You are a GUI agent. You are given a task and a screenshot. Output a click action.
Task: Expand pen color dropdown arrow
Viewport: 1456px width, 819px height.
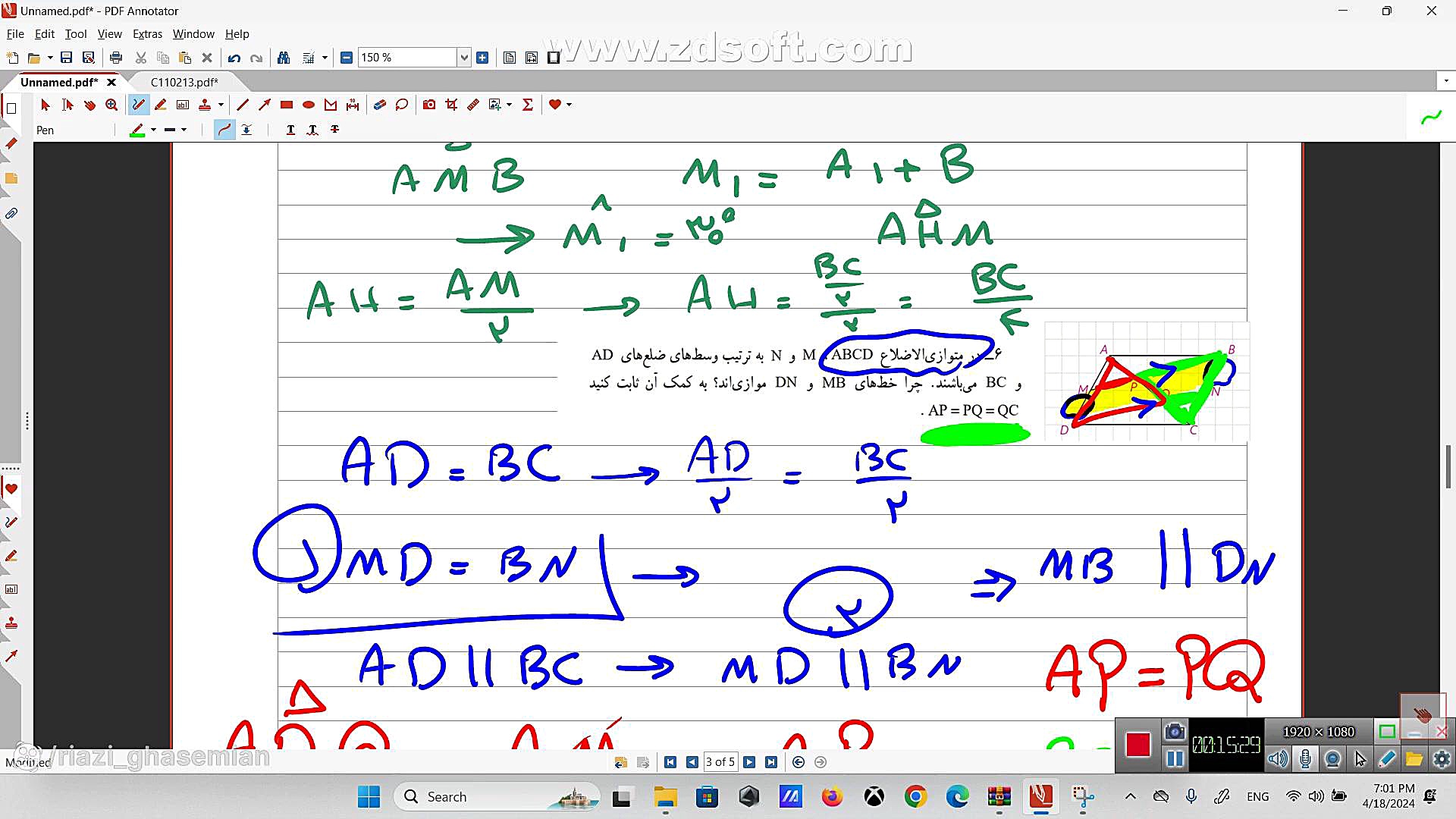tap(154, 130)
